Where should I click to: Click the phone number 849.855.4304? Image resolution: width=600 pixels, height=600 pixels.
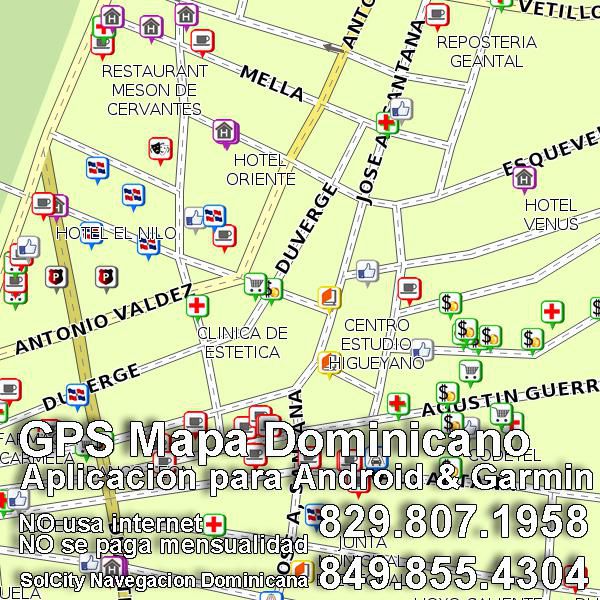pos(453,572)
